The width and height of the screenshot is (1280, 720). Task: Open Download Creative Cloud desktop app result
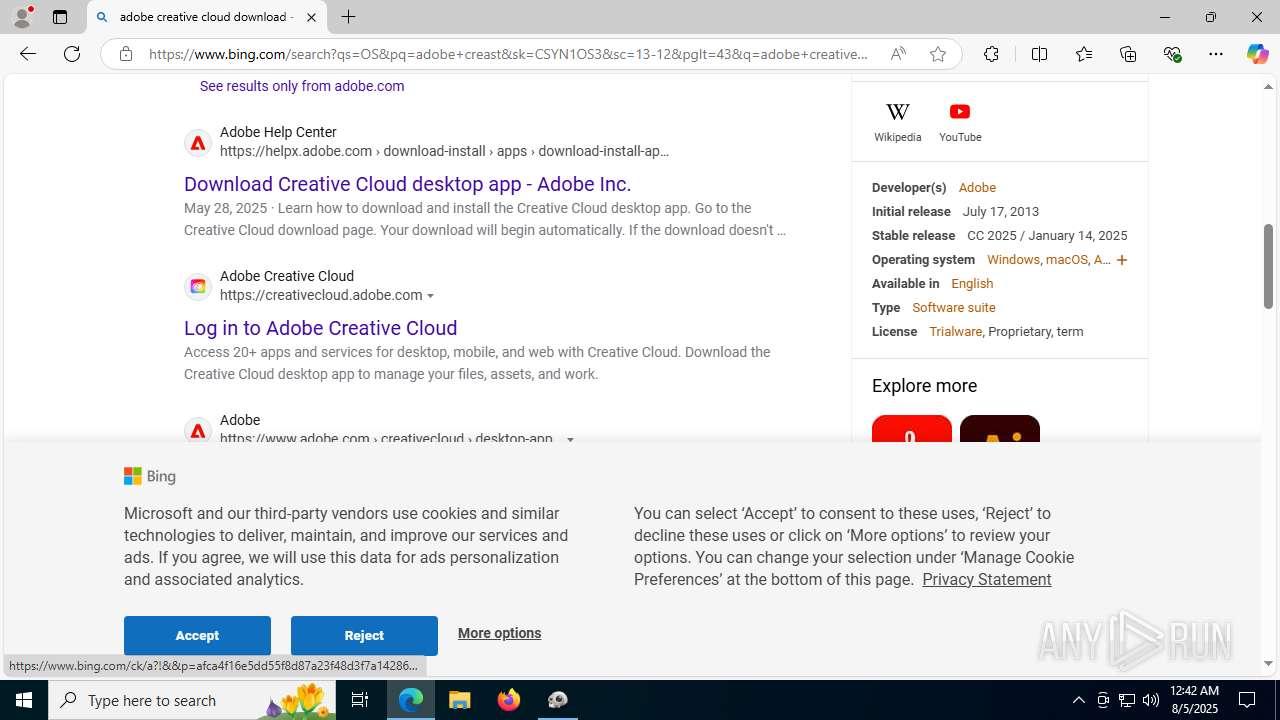(x=407, y=184)
